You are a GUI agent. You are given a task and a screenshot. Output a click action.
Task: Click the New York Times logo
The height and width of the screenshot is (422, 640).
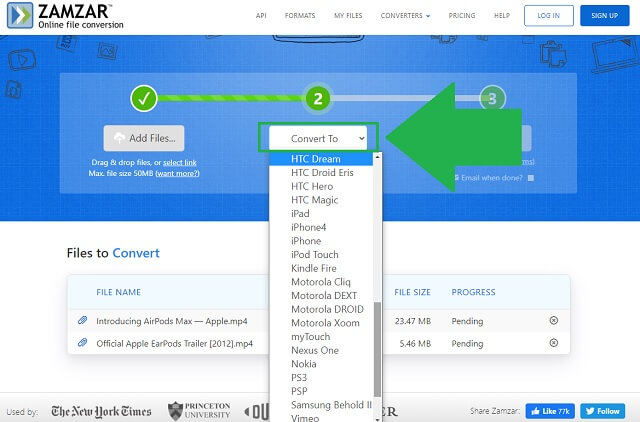pyautogui.click(x=101, y=411)
